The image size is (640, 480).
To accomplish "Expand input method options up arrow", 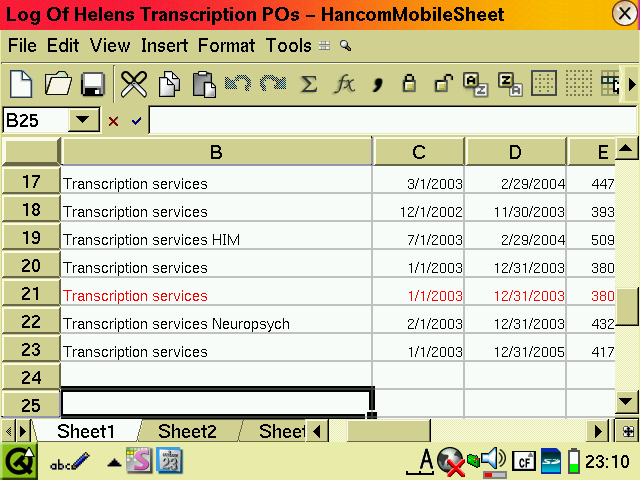I will coord(114,462).
